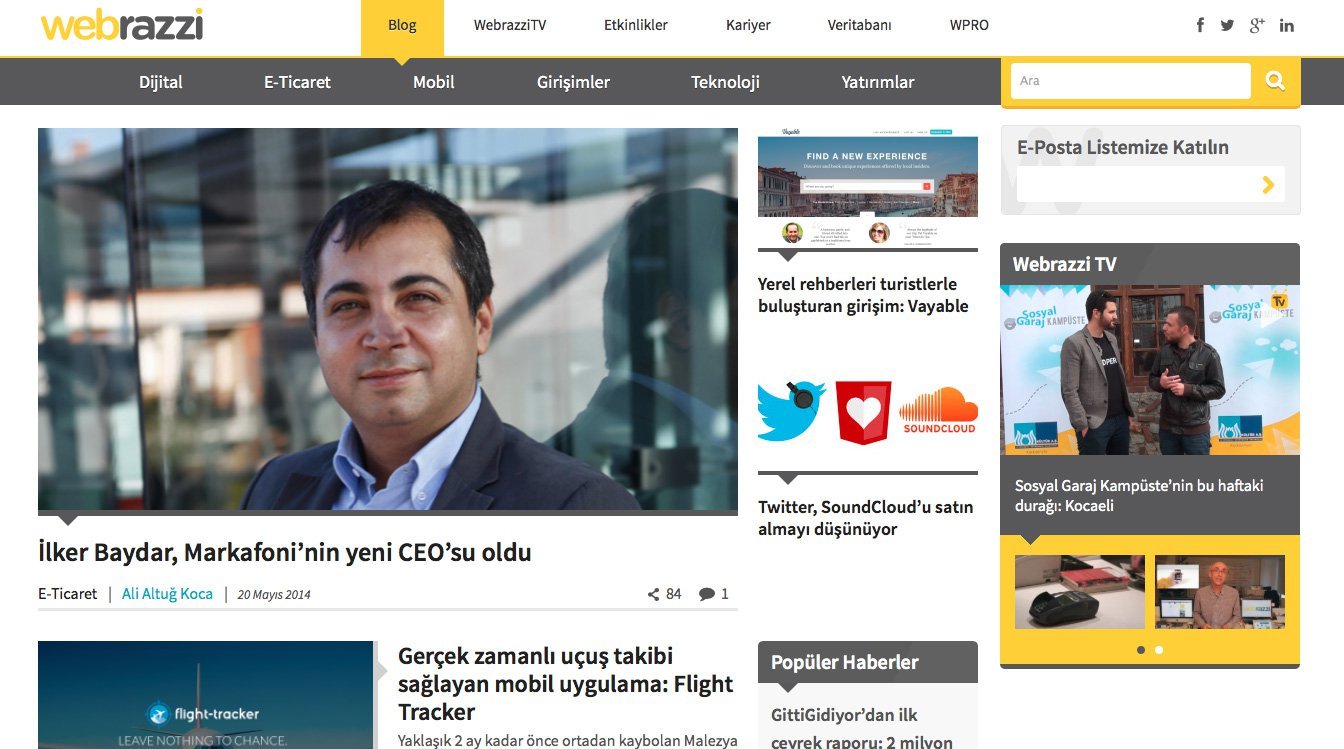The width and height of the screenshot is (1344, 749).
Task: Click the comment bubble icon showing 1
Action: coord(707,594)
